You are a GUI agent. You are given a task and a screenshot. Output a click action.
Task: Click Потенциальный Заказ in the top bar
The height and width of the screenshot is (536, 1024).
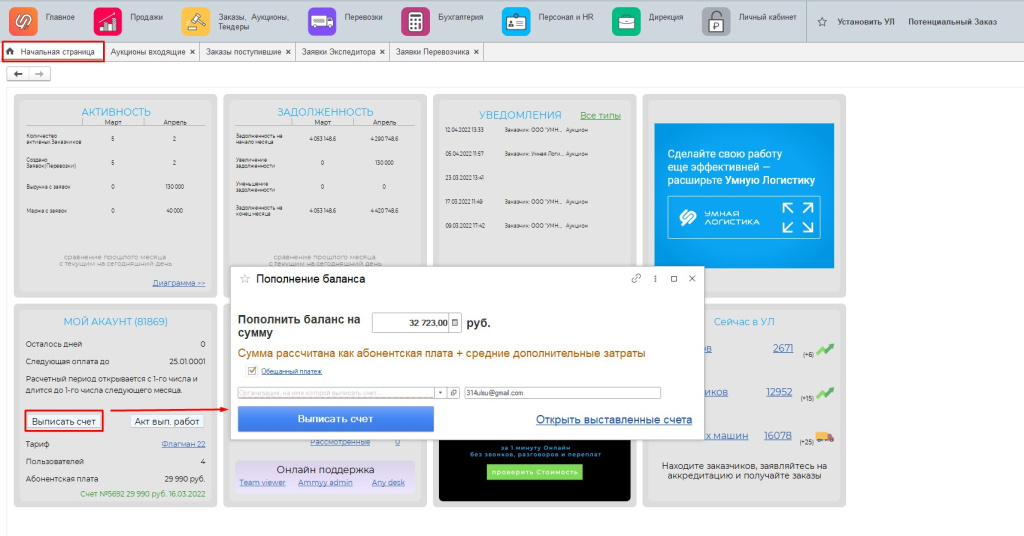click(x=952, y=22)
